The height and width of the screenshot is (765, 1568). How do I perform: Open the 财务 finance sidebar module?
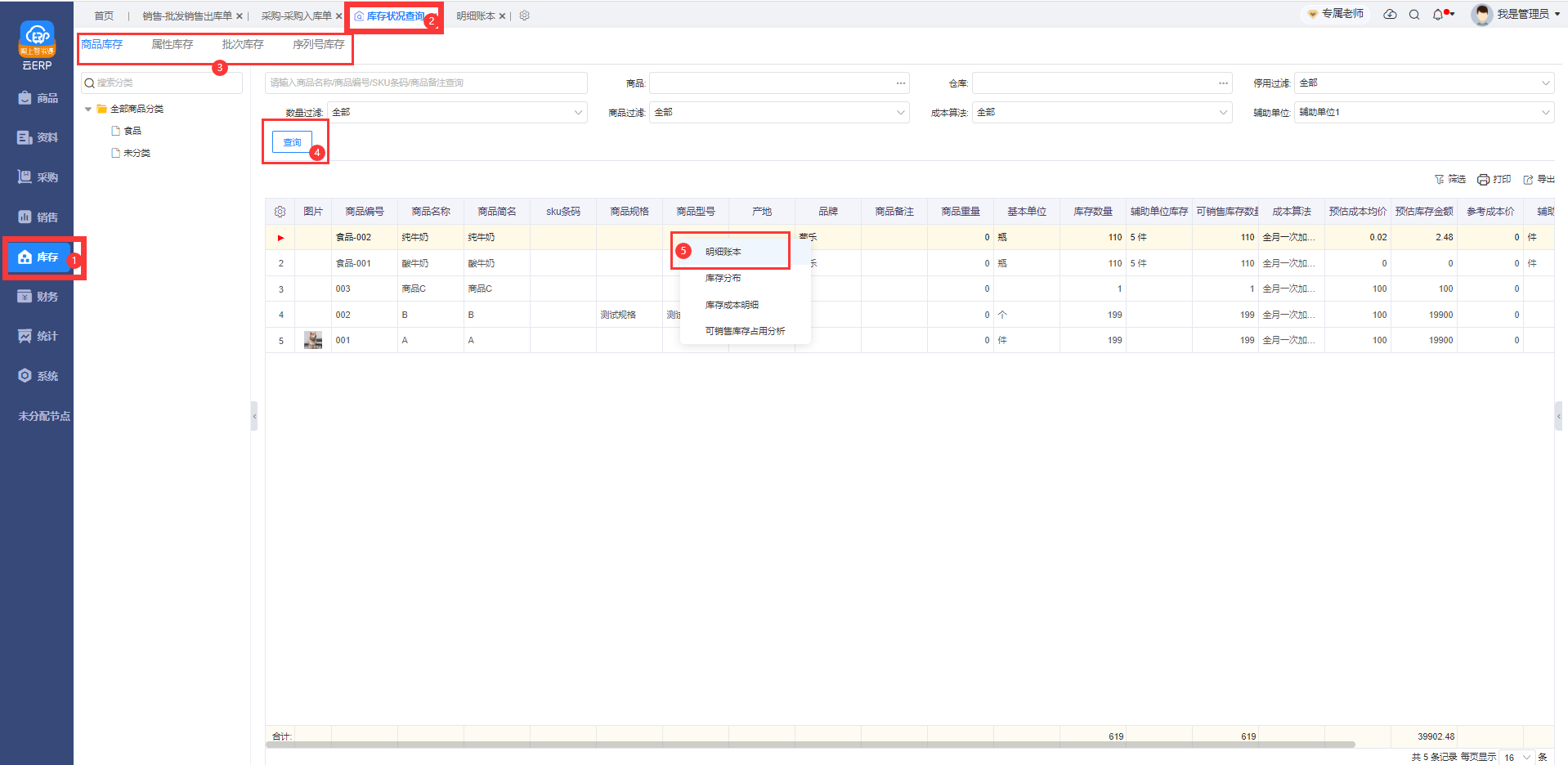pyautogui.click(x=38, y=297)
